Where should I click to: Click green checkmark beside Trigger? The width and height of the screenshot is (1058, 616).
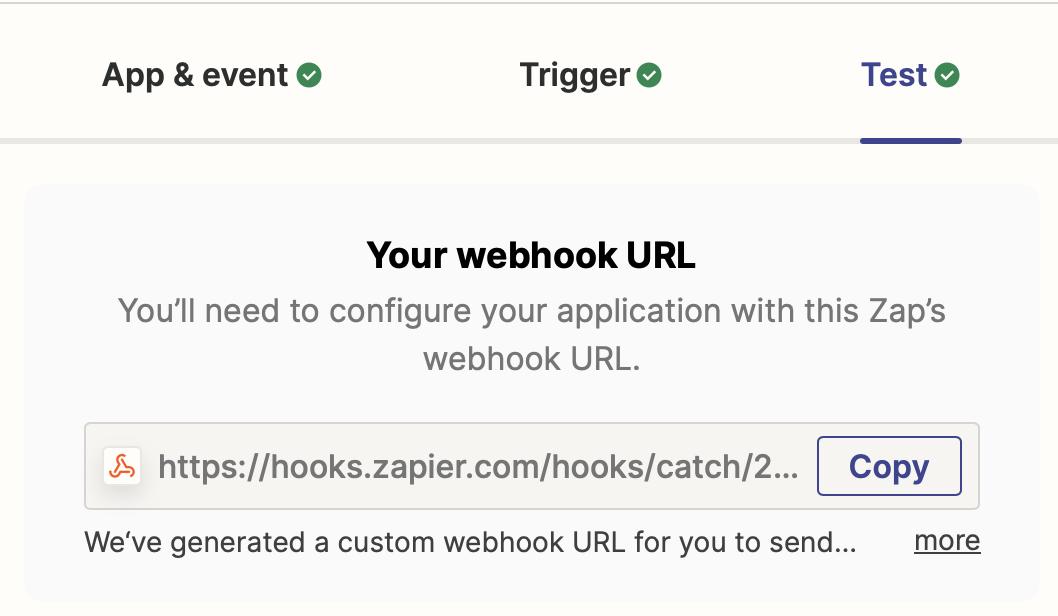coord(649,75)
